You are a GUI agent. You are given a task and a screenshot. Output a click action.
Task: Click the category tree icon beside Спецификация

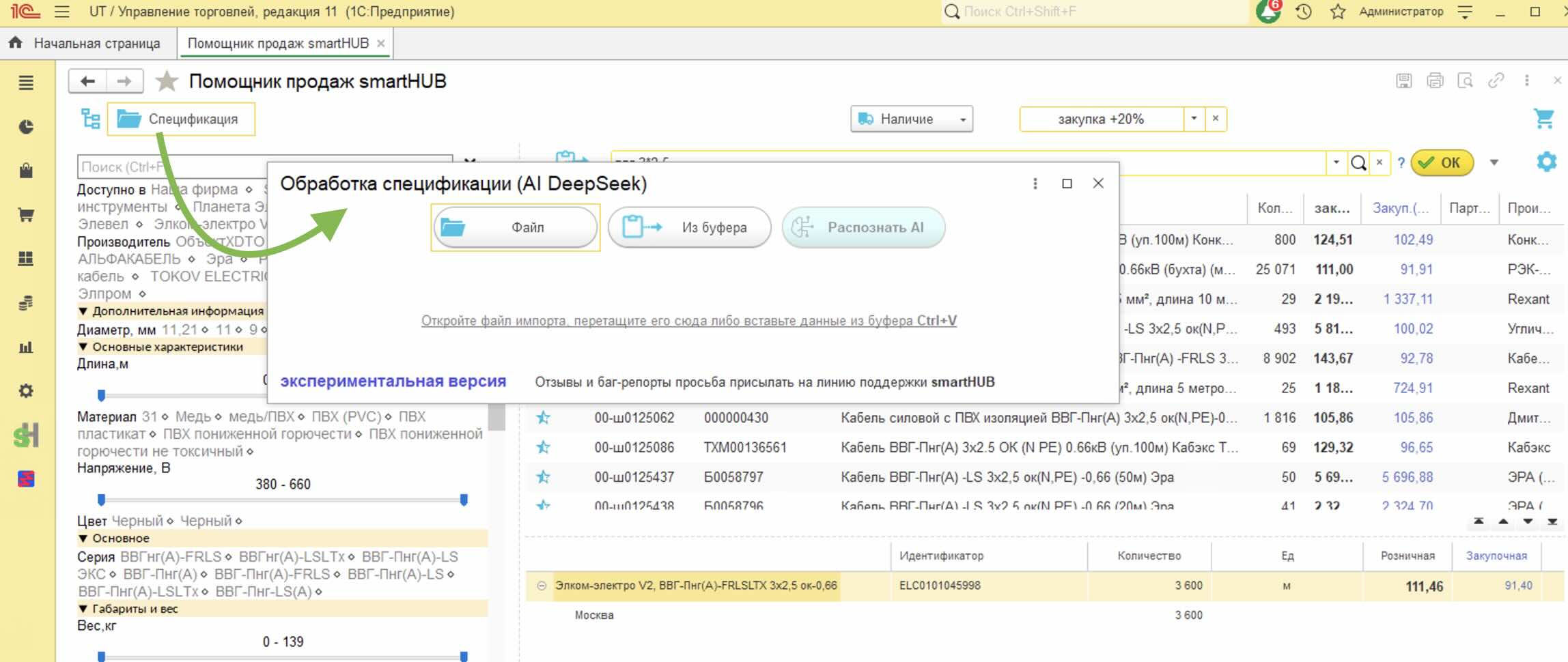[x=90, y=119]
